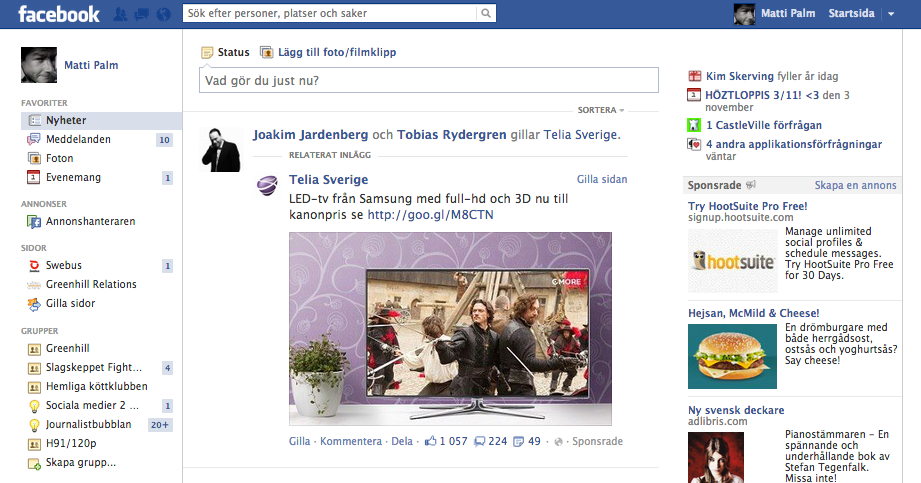Click the 'Vad gör du just nu?' status box
Screen dimensions: 921x483
429,80
